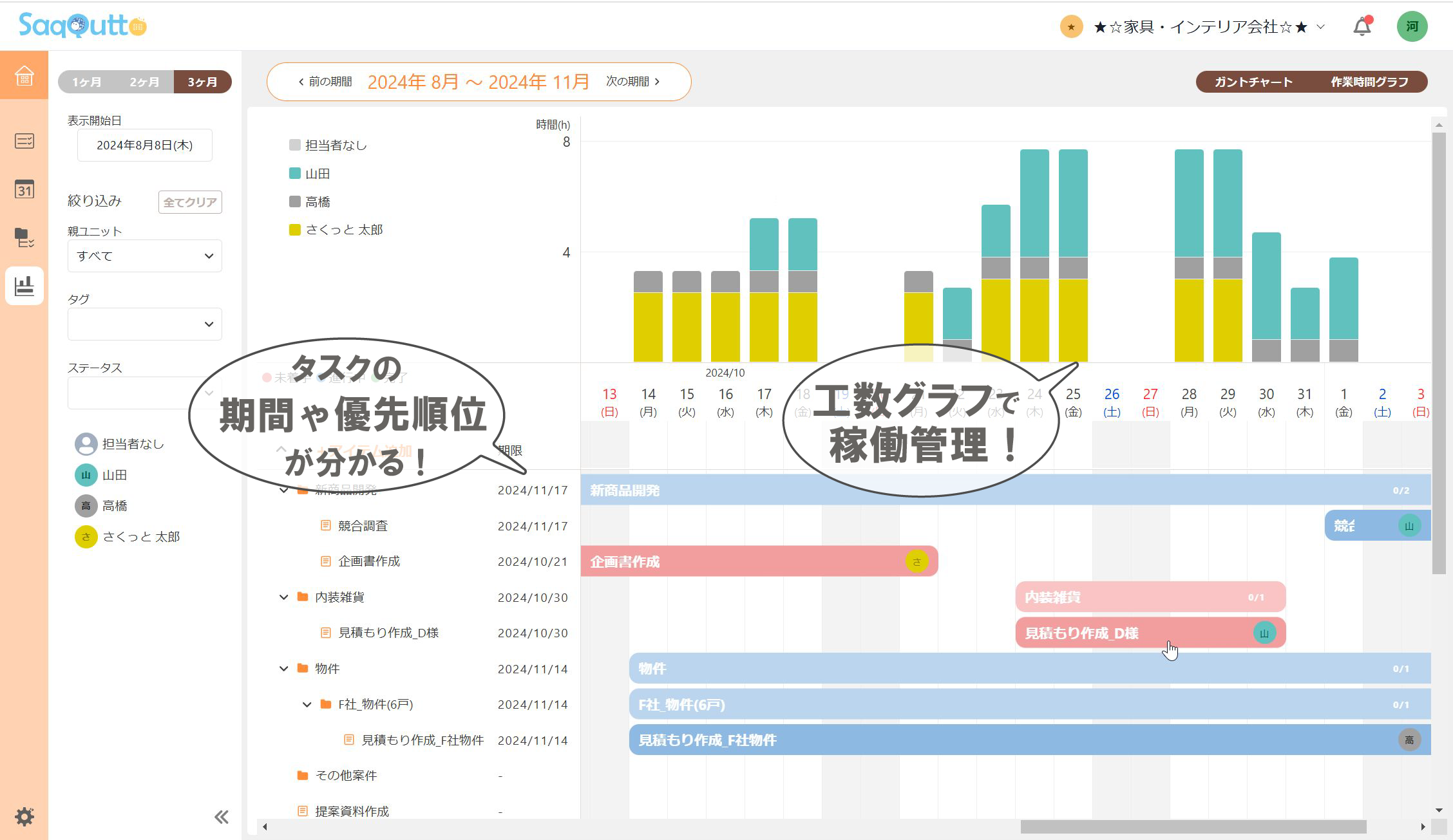Open the タグ dropdown

144,324
